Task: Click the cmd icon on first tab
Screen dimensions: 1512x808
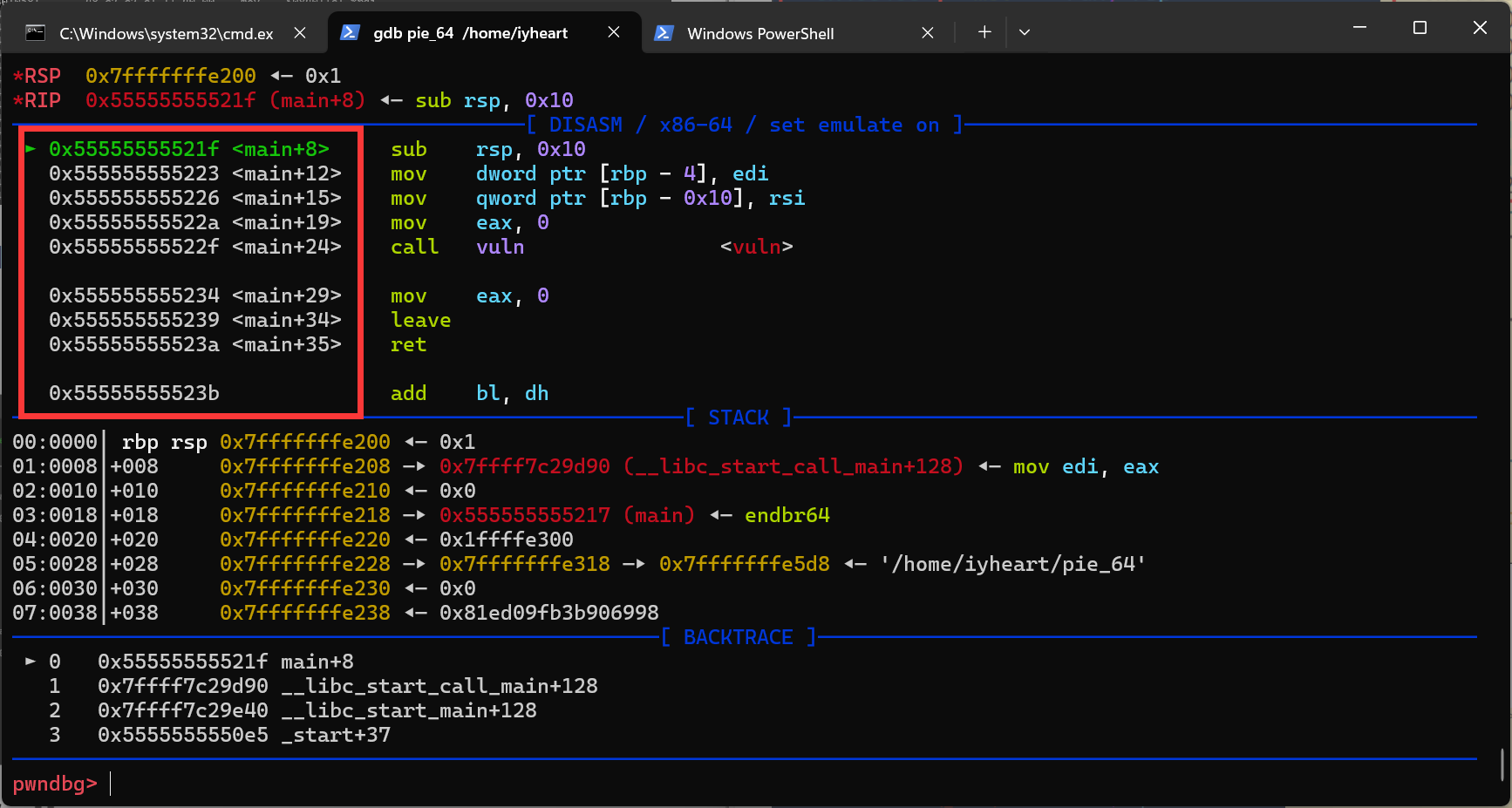Action: (35, 33)
